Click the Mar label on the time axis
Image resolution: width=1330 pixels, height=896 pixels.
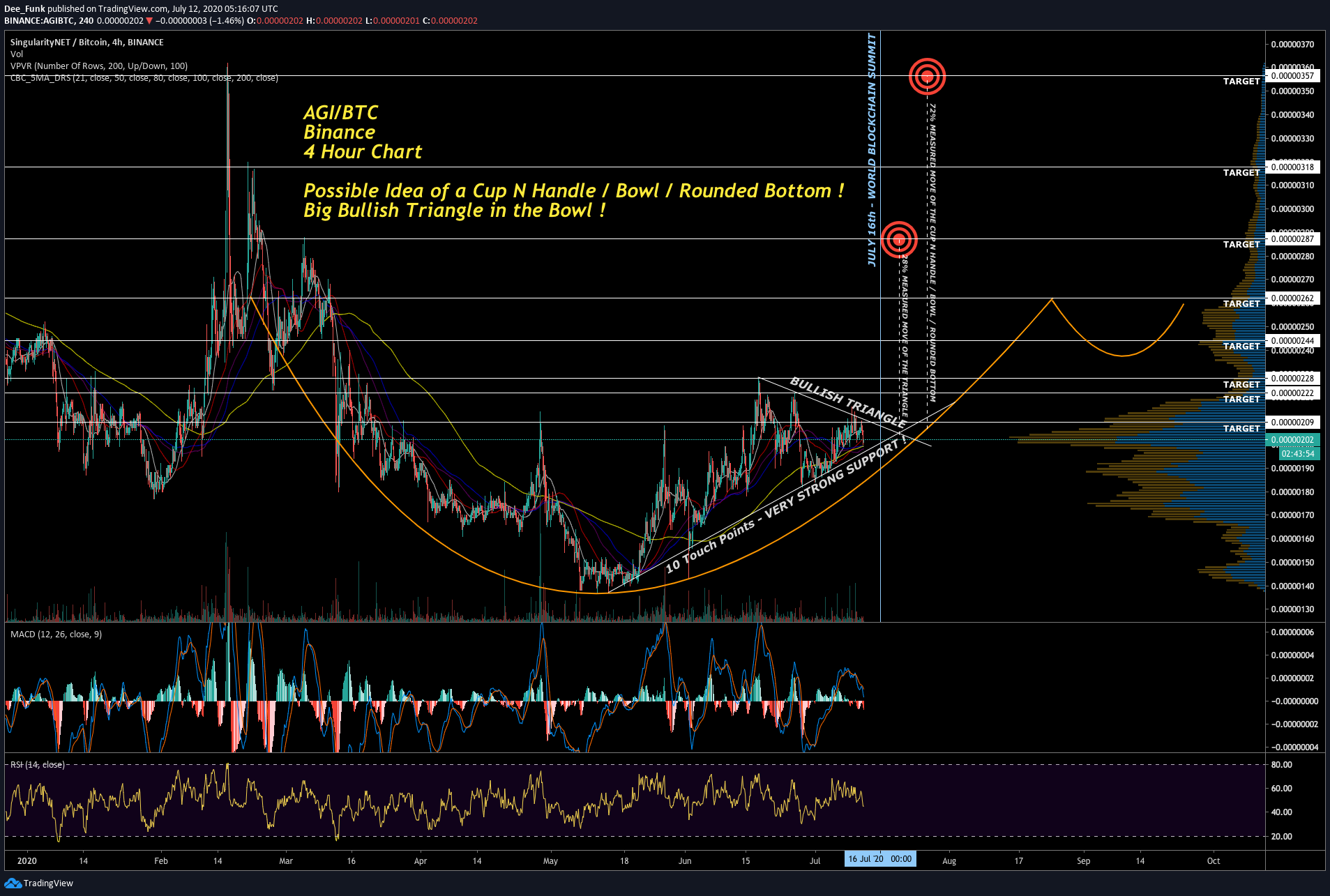click(286, 860)
